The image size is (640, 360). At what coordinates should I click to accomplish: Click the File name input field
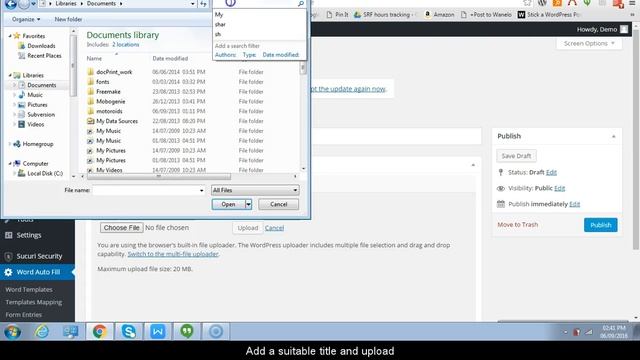coord(145,191)
